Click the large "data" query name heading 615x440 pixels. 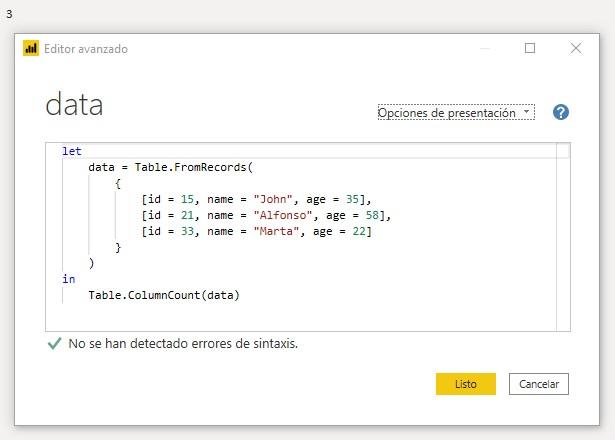click(75, 105)
